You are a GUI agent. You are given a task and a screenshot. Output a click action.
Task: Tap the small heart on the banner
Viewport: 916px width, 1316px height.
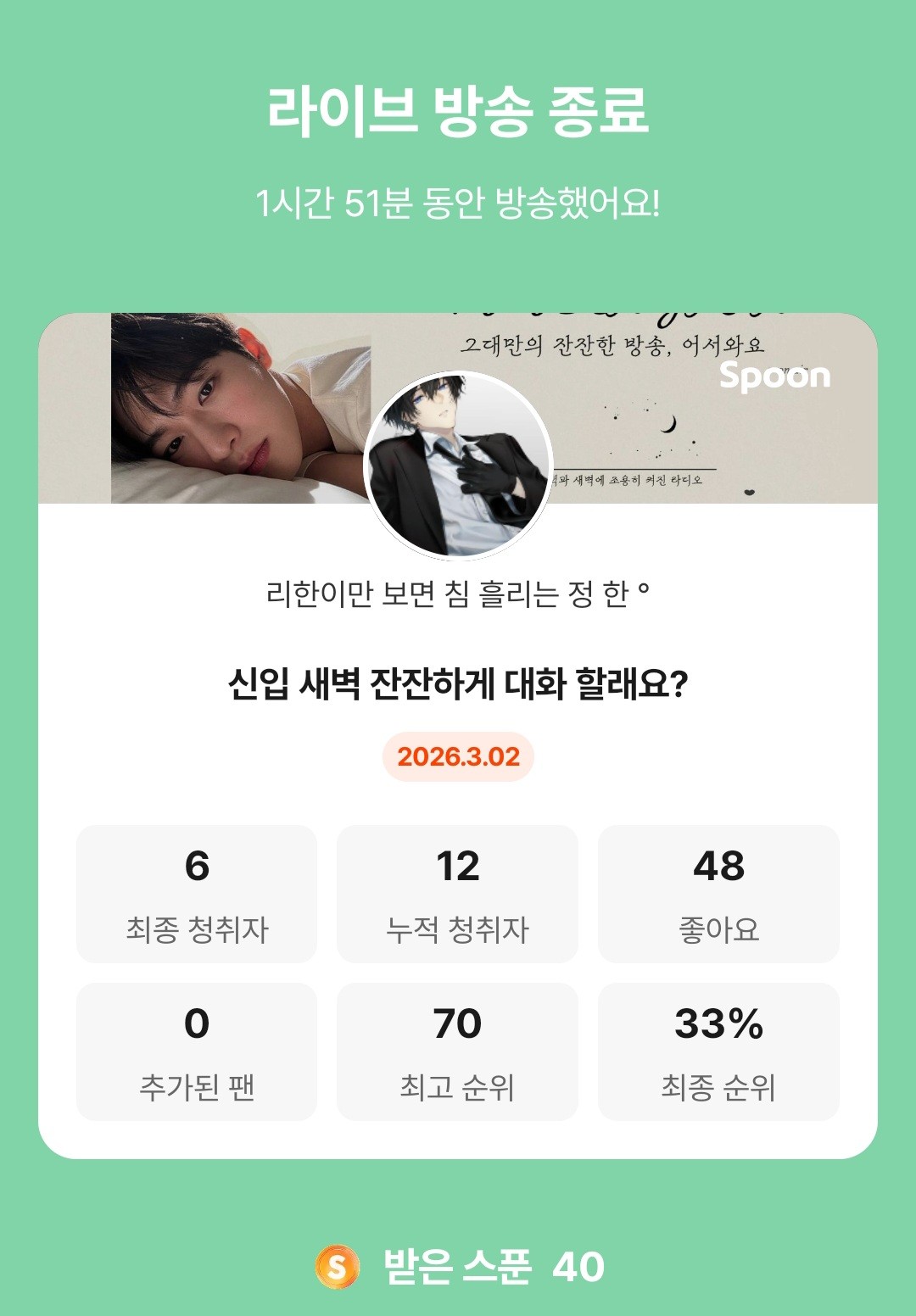[x=750, y=491]
